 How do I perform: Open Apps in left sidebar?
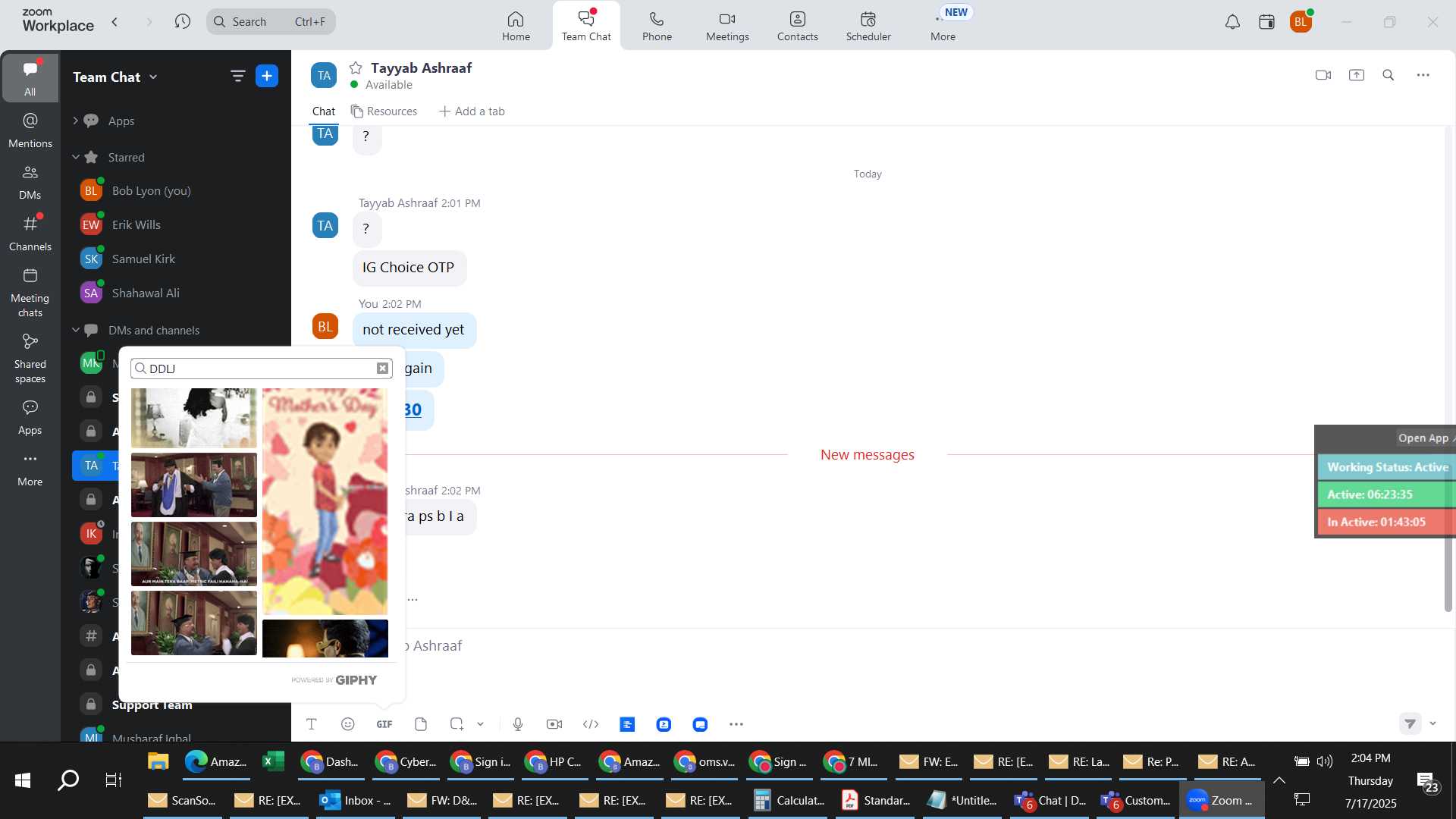(30, 417)
